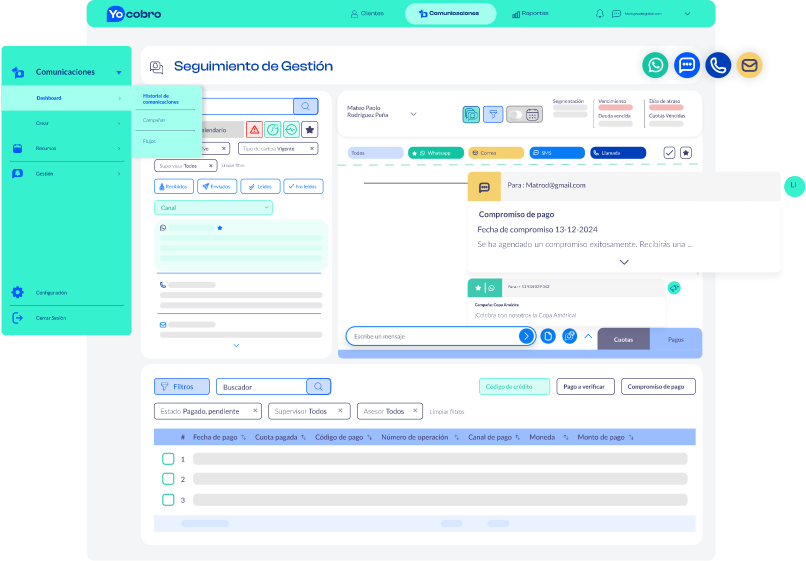Toggle the No leídos message filter
This screenshot has height=561, width=806.
303,186
